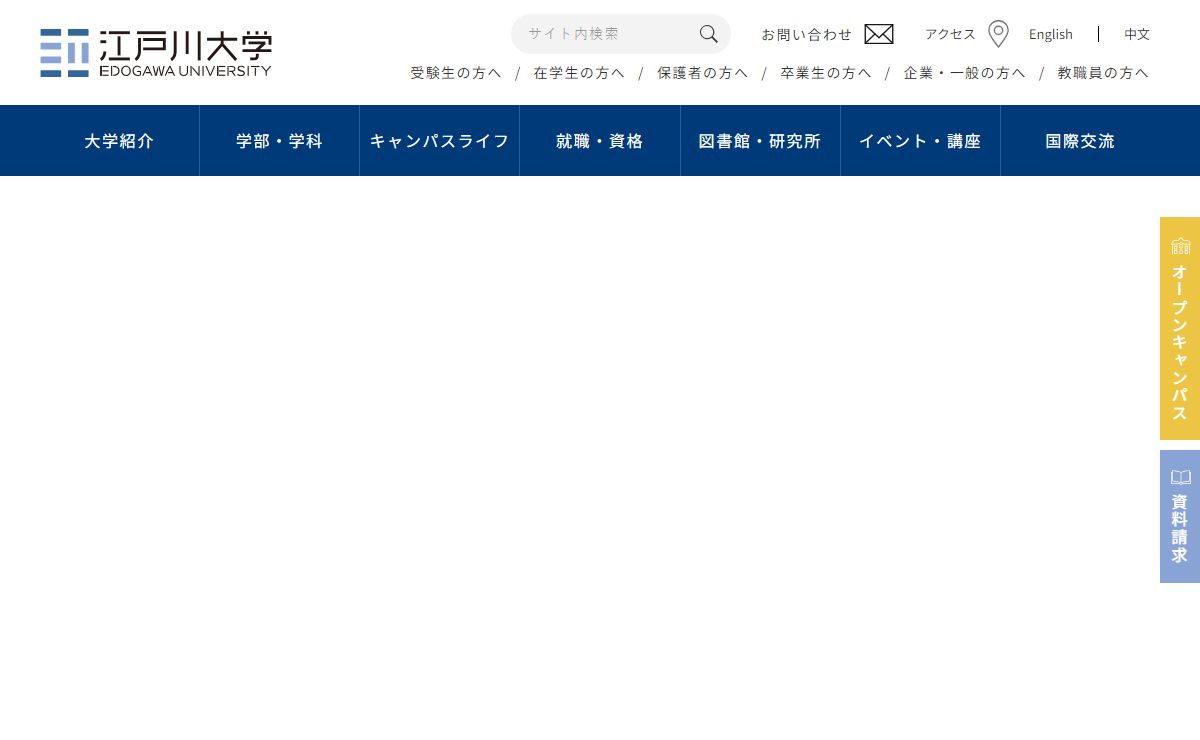
Task: Click the 資料請求 side label text
Action: tap(1180, 529)
